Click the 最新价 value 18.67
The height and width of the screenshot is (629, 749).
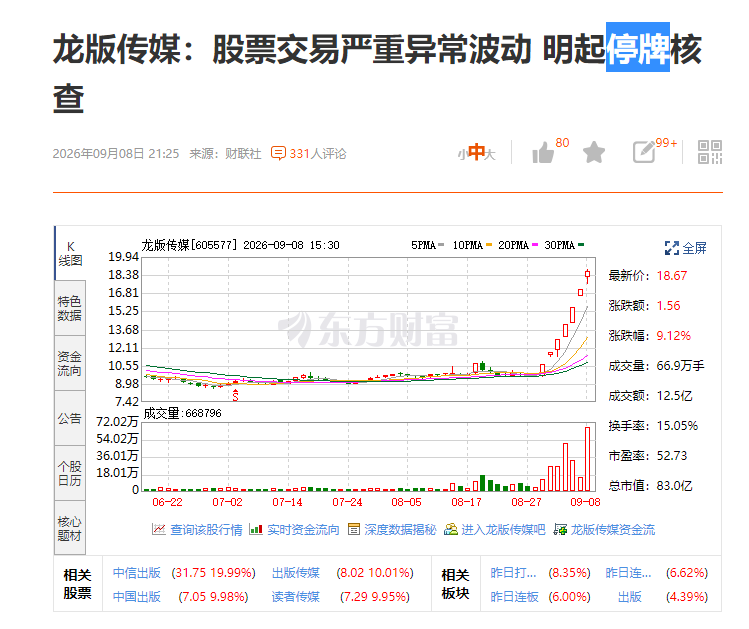(672, 276)
